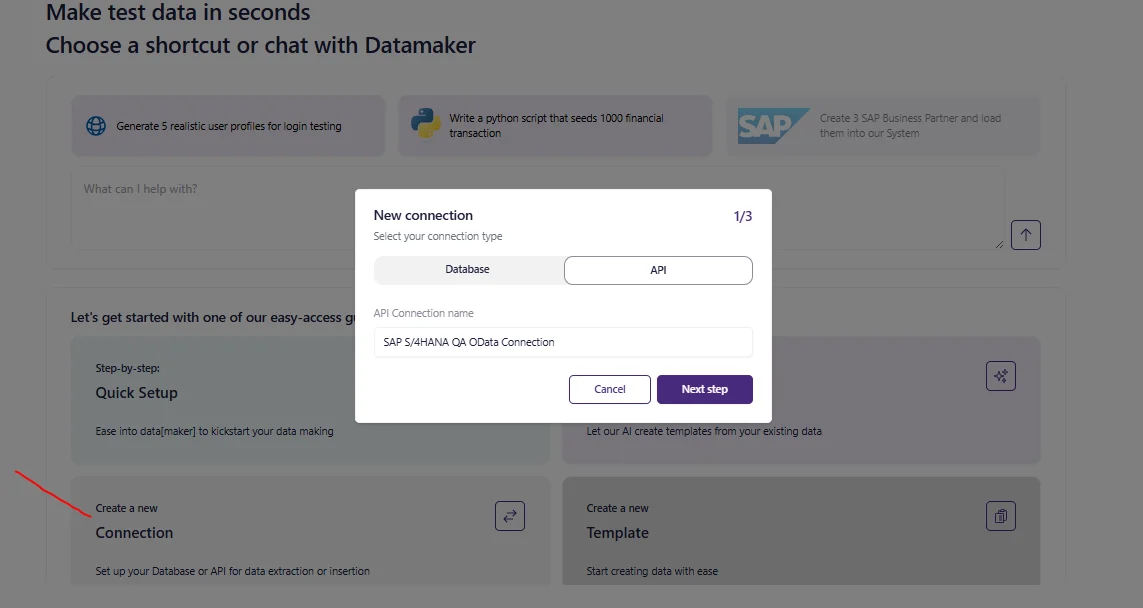Open the Quick Setup guide
This screenshot has height=608, width=1143.
pyautogui.click(x=137, y=394)
